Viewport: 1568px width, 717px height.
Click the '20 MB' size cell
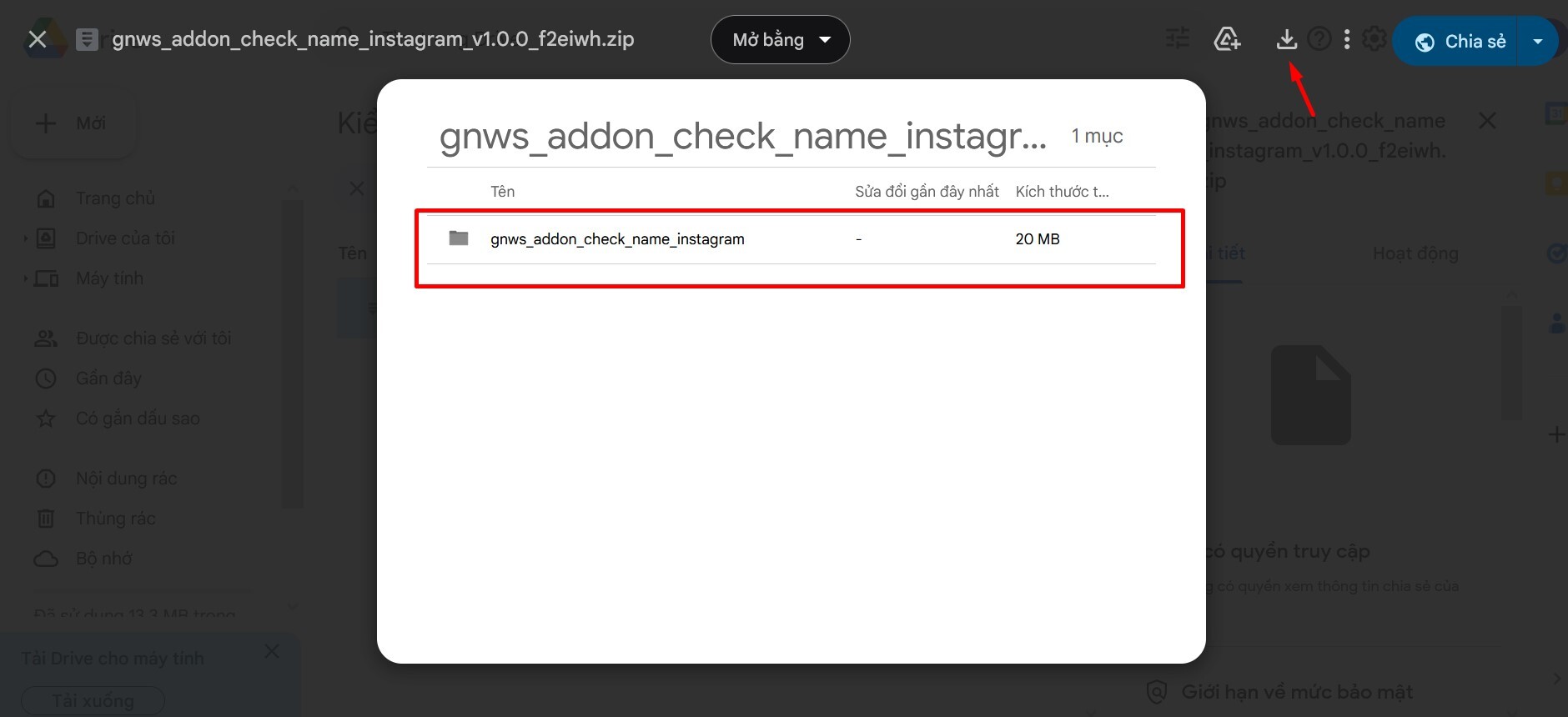coord(1038,239)
